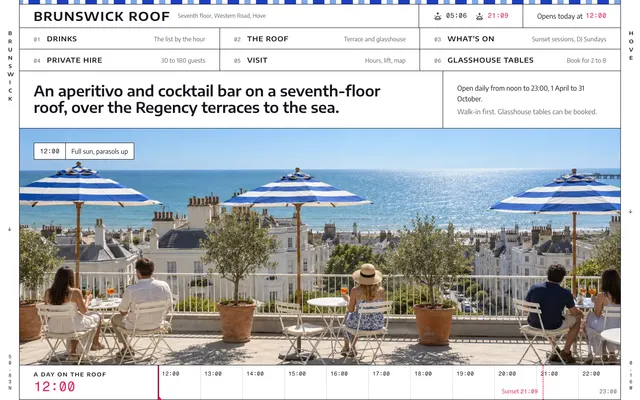640x400 pixels.
Task: Click the sunset icon beside 21:09
Action: 480,16
